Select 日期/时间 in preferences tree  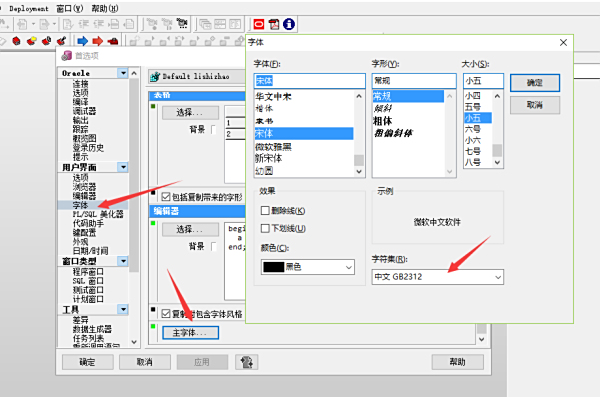pos(90,251)
